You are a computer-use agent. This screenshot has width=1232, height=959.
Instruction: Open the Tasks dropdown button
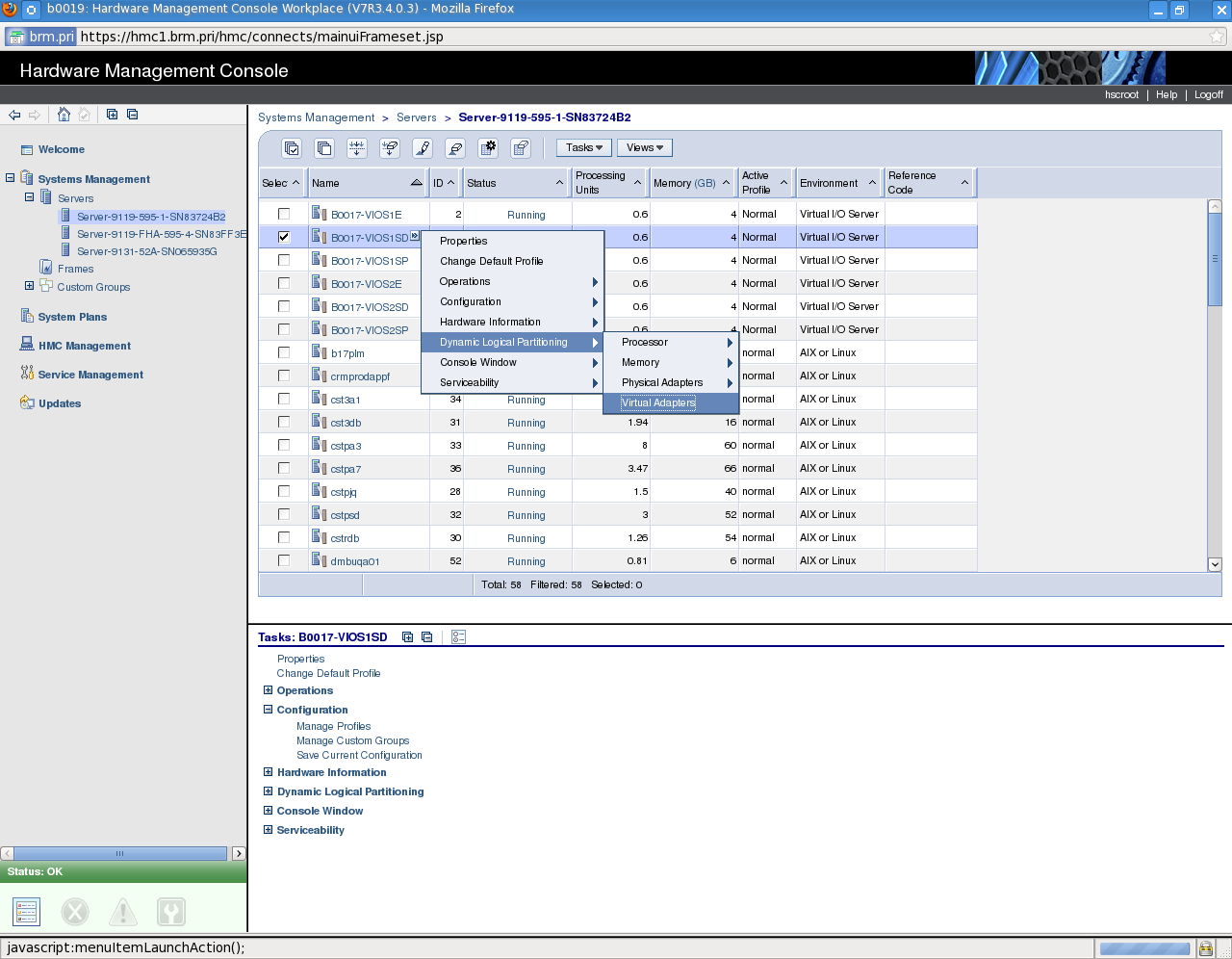click(584, 148)
